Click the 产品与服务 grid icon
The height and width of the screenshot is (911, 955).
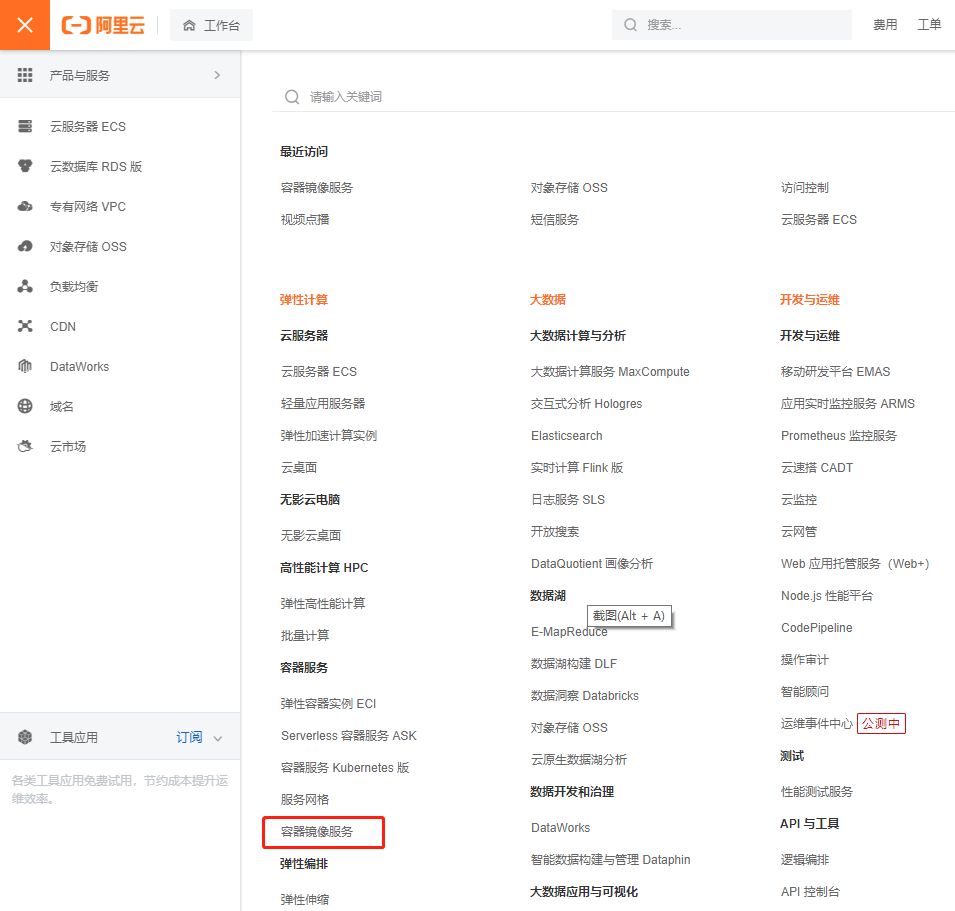pos(25,75)
